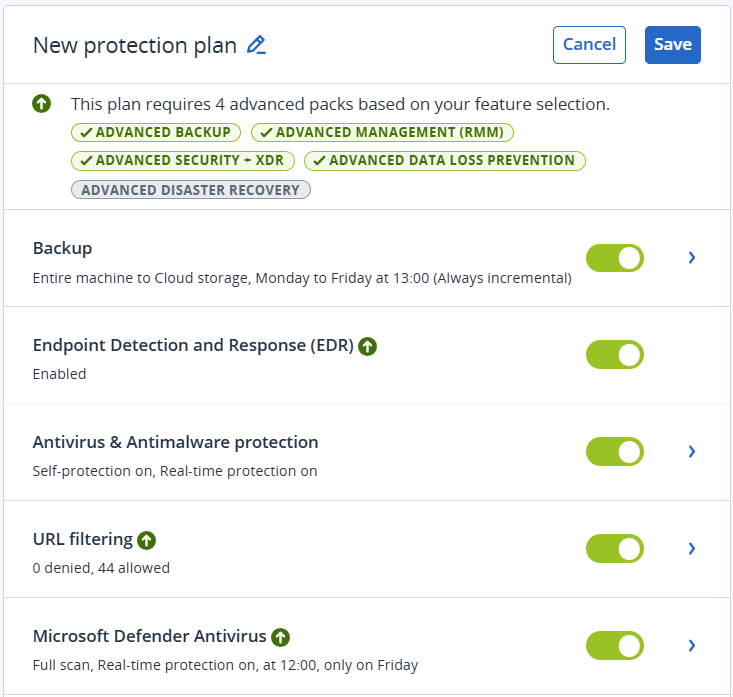This screenshot has width=733, height=697.
Task: Click upgrade icon beside Microsoft Defender Antivirus
Action: (x=281, y=637)
